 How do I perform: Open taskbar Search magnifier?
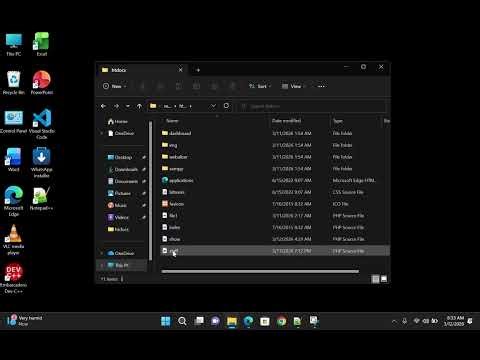pyautogui.click(x=182, y=321)
